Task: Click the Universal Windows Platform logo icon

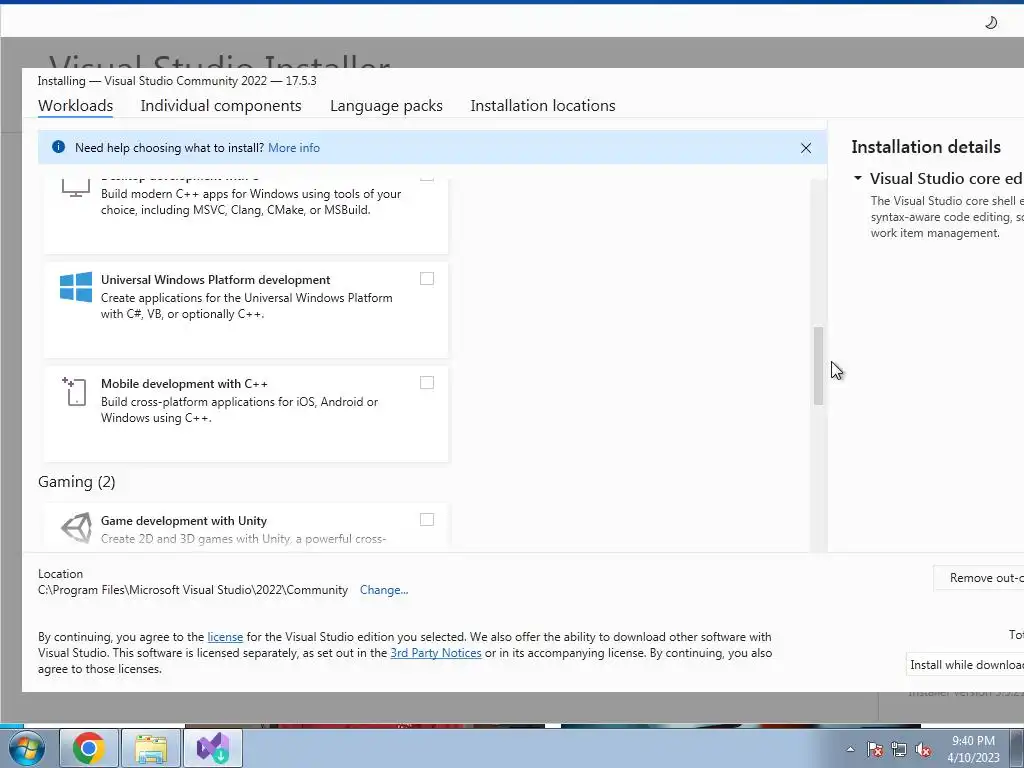Action: click(76, 287)
